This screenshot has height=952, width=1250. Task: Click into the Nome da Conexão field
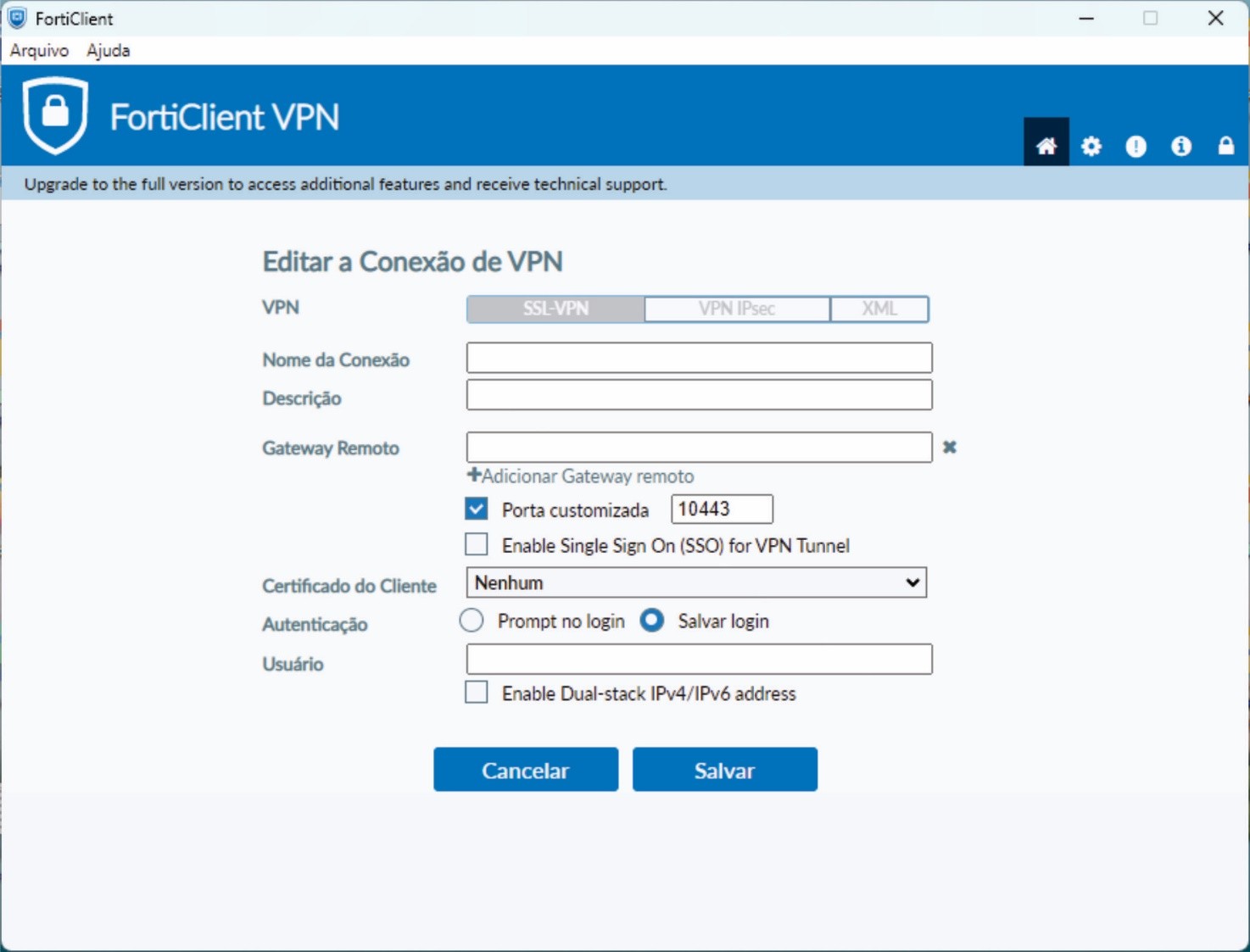point(699,358)
